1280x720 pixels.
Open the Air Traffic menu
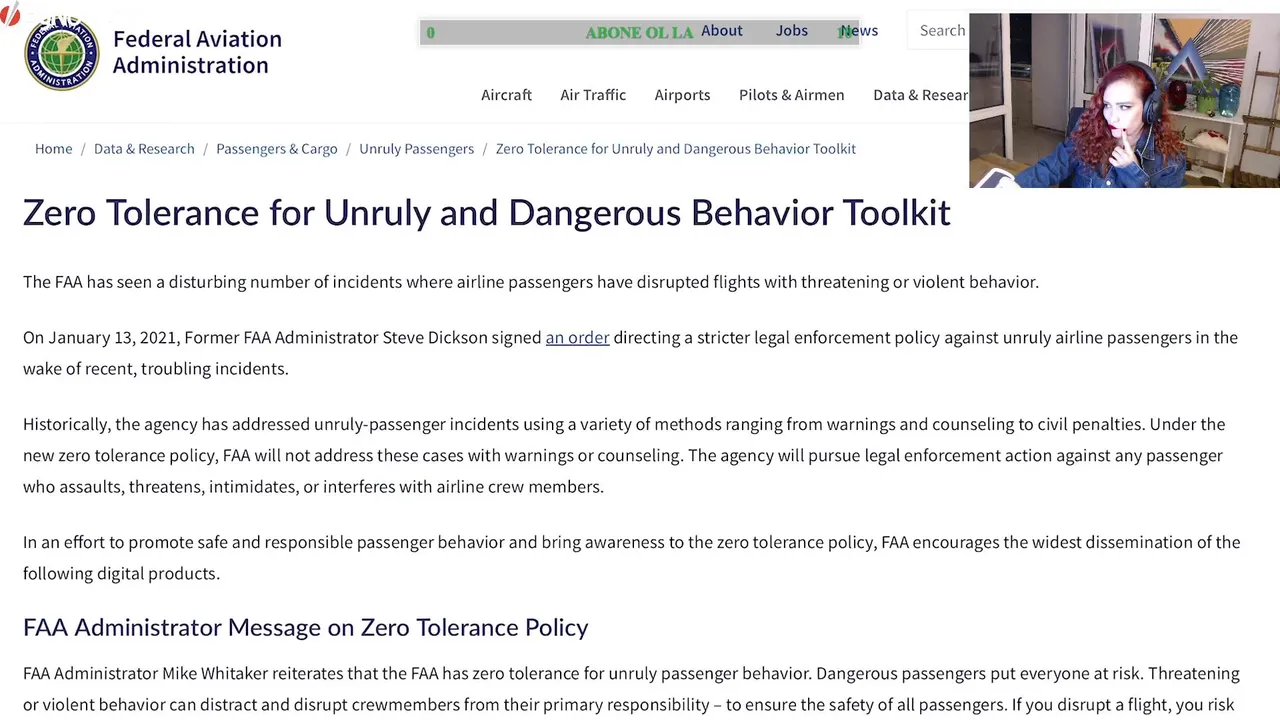[593, 95]
